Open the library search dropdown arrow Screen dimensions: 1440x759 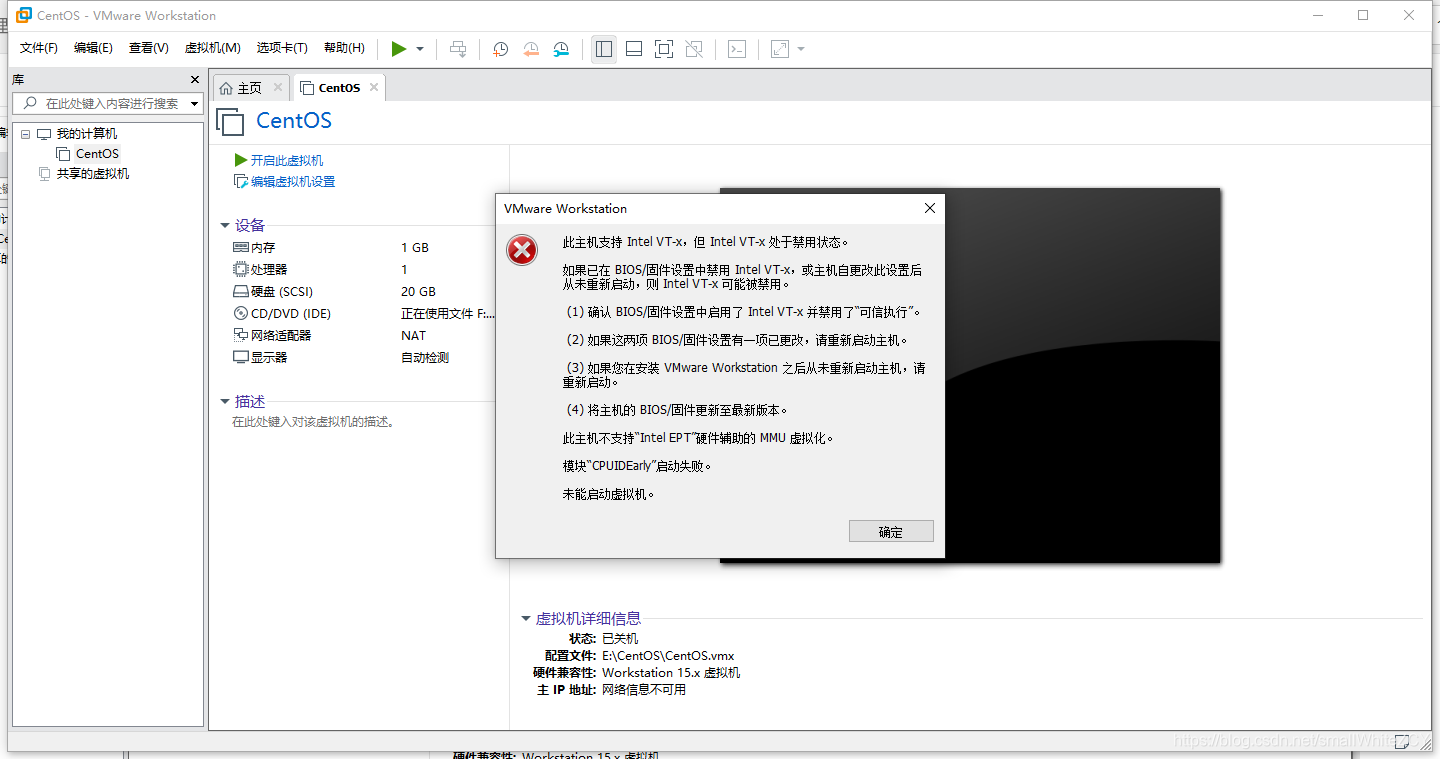(x=194, y=104)
